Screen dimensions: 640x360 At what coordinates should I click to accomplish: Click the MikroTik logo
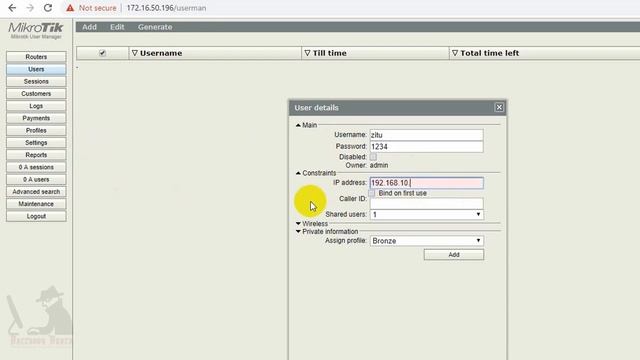click(x=36, y=30)
